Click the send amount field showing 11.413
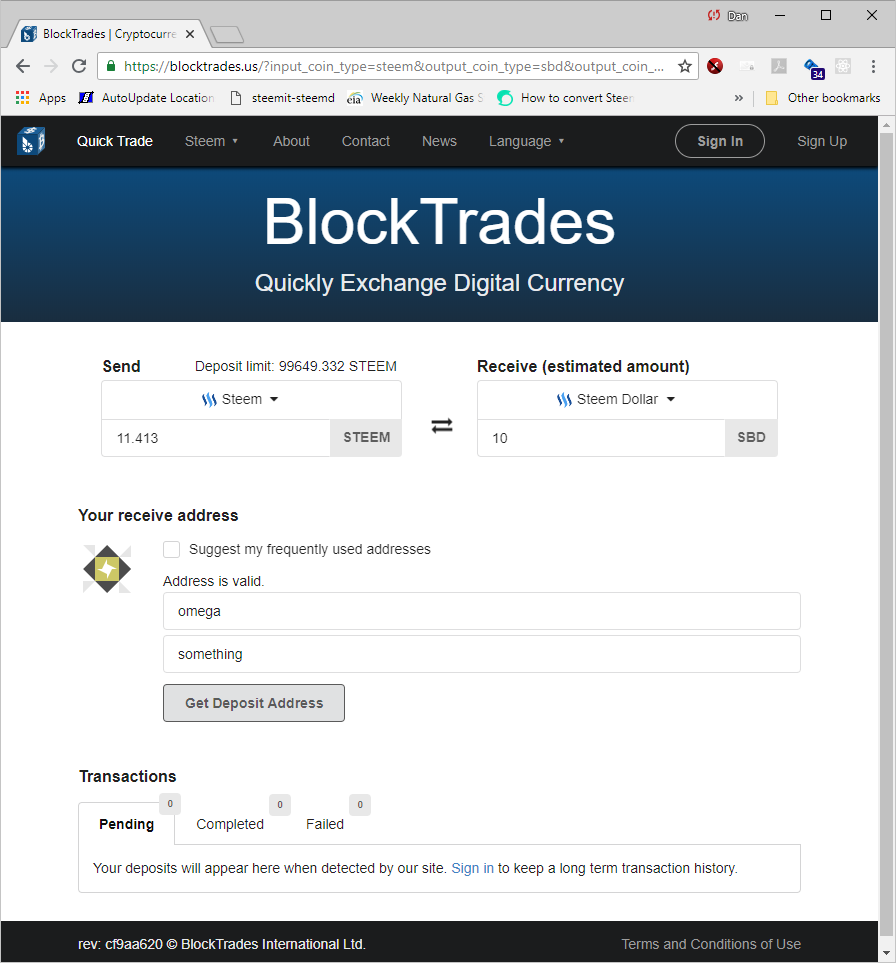 point(216,438)
